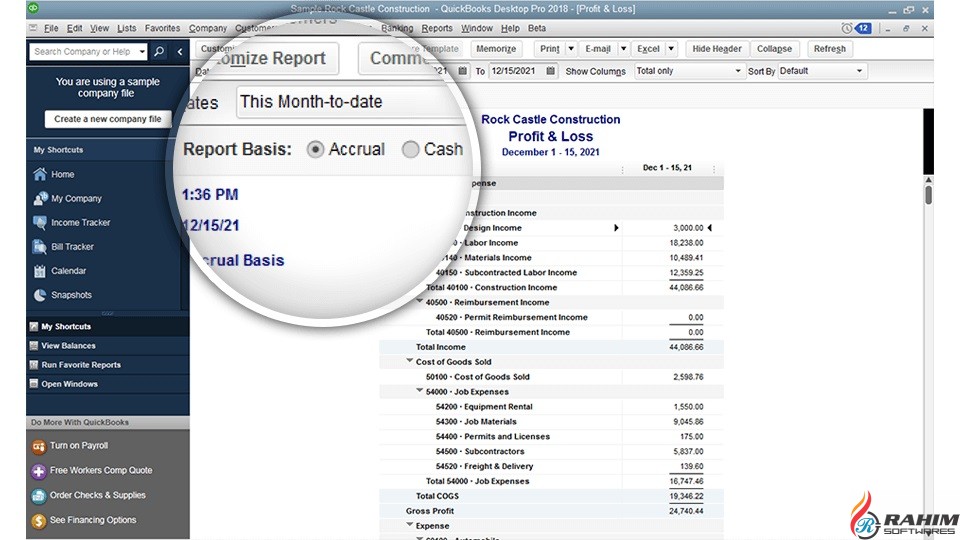Image resolution: width=960 pixels, height=540 pixels.
Task: Open the Reports menu
Action: pyautogui.click(x=437, y=29)
